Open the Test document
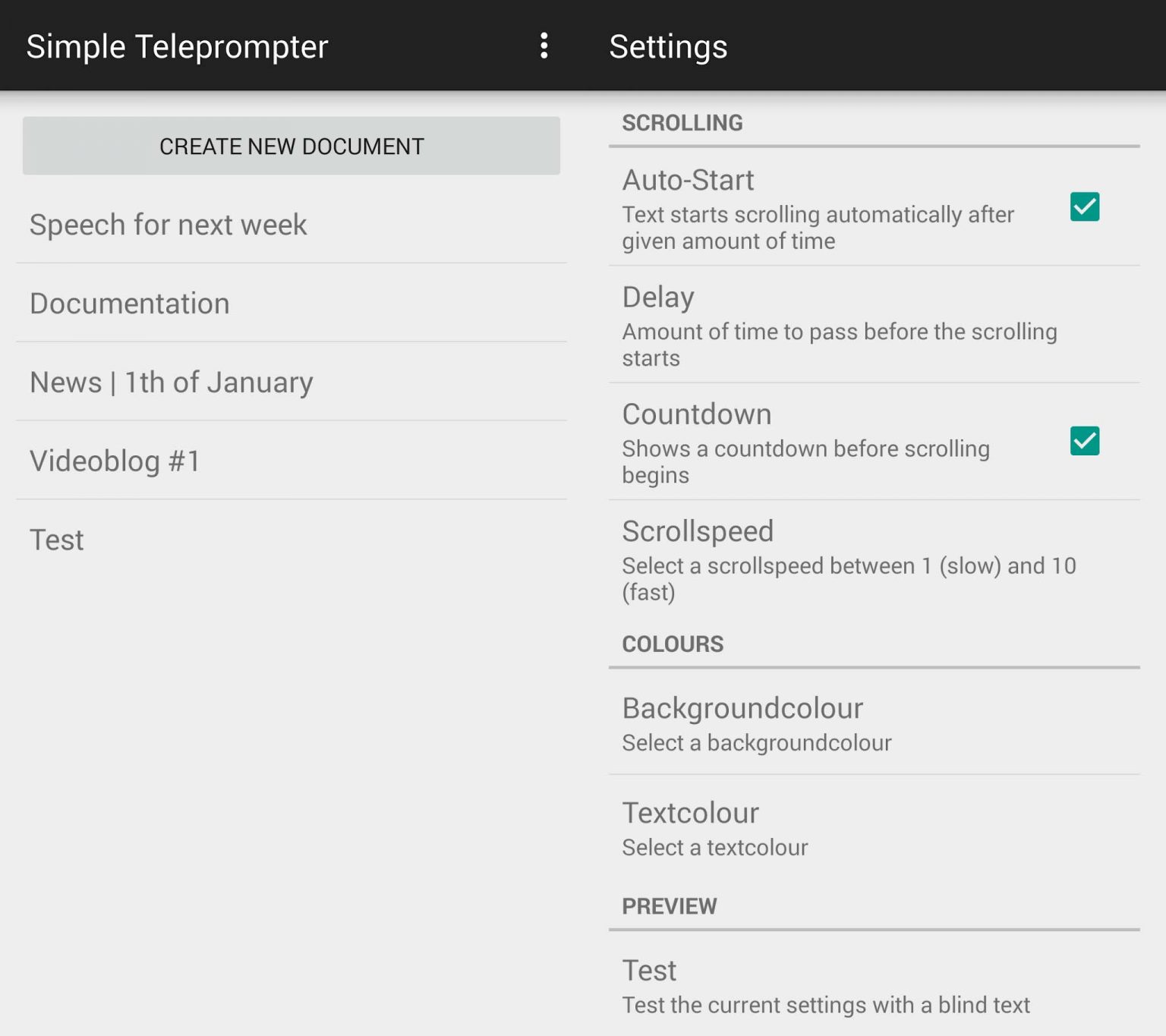1166x1036 pixels. tap(56, 540)
